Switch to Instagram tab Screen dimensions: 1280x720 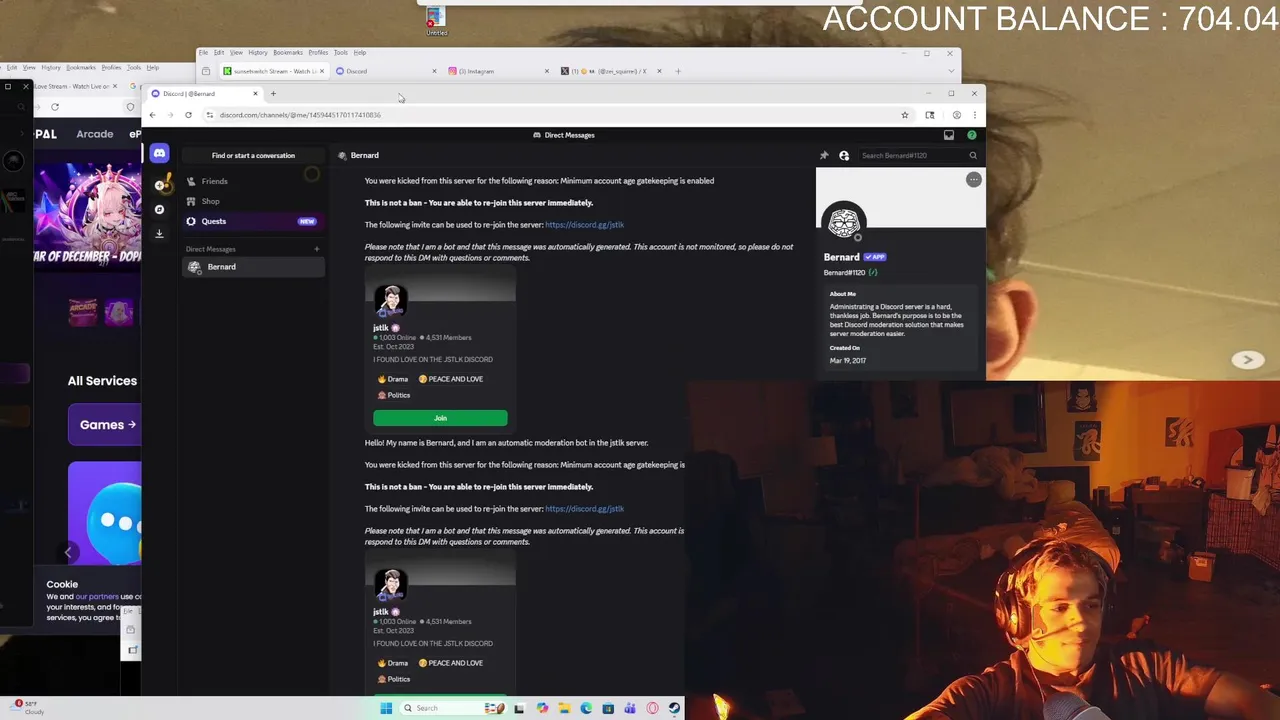tap(497, 71)
